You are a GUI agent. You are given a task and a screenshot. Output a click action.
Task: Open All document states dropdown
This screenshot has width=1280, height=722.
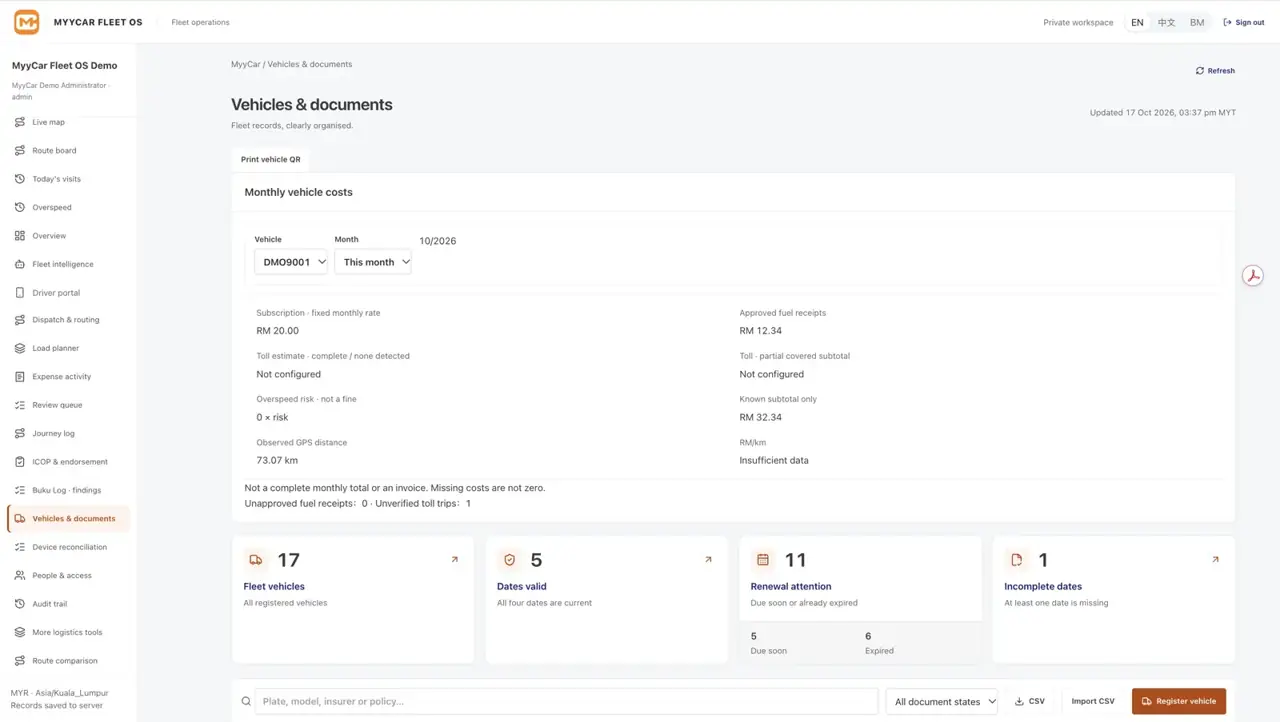tap(942, 702)
